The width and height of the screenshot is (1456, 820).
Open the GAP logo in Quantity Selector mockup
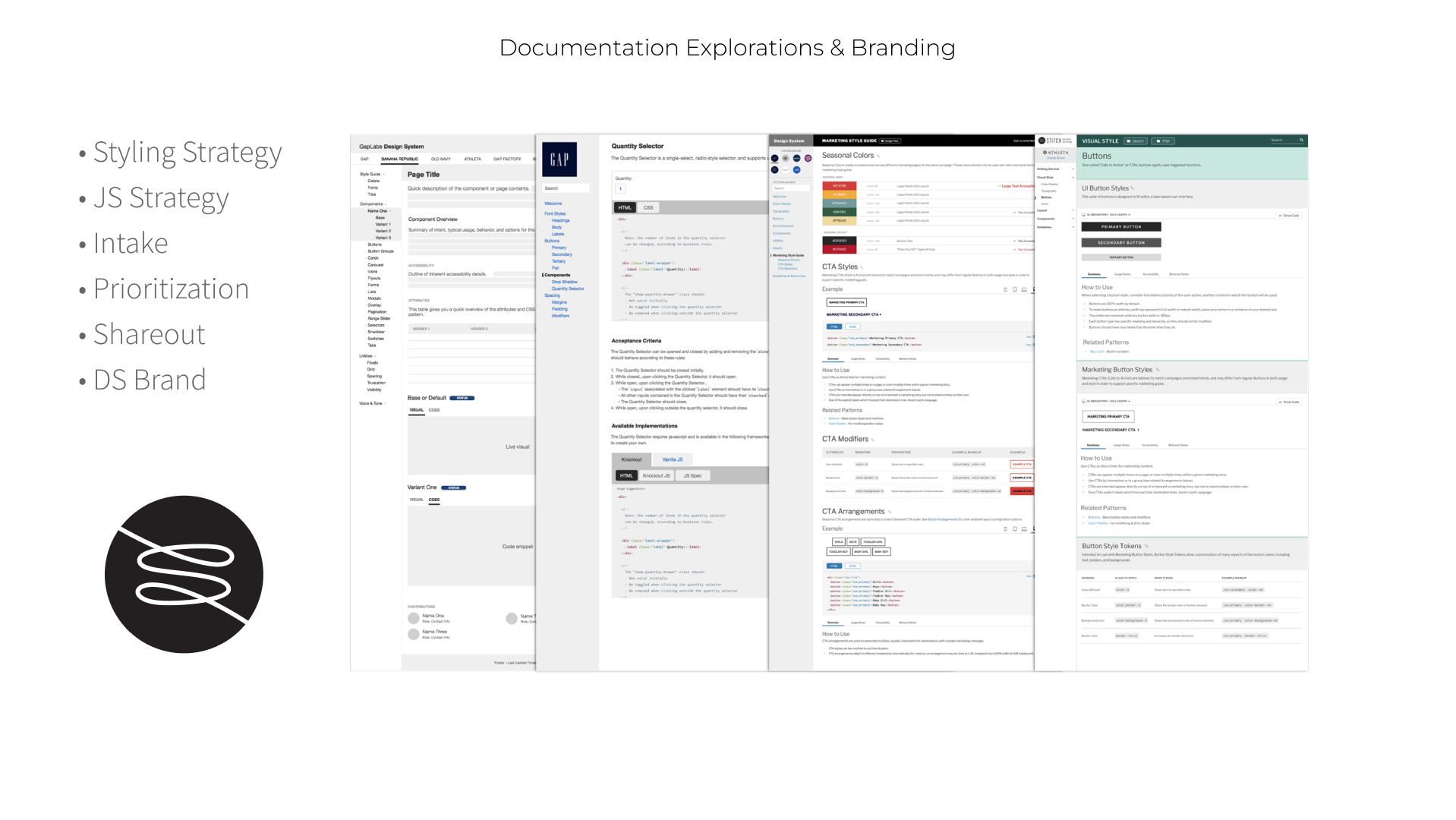[x=559, y=159]
